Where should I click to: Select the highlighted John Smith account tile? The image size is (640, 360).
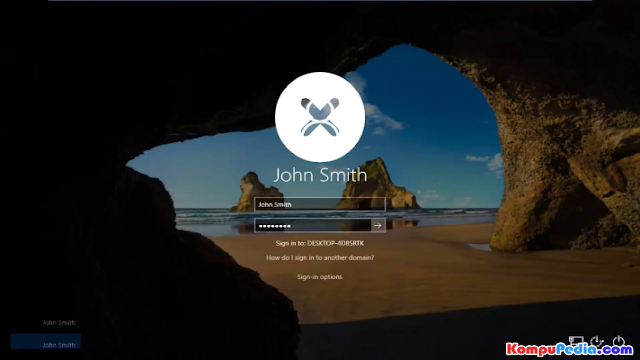[x=46, y=342]
